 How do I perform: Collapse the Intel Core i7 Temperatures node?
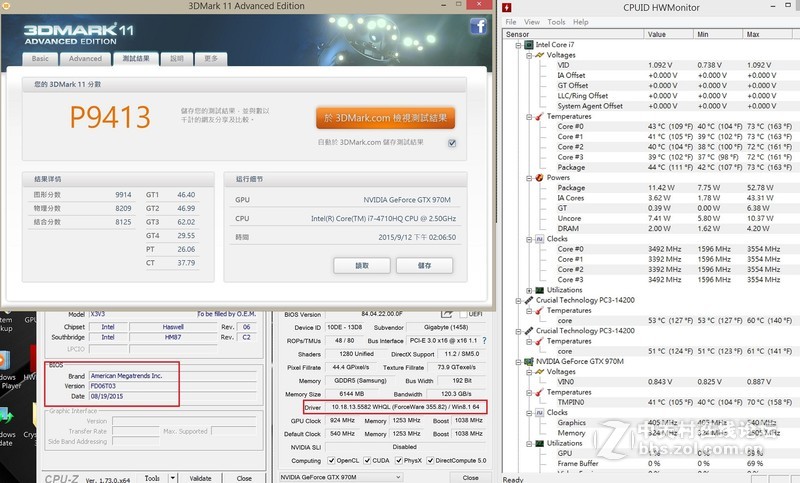pos(529,116)
